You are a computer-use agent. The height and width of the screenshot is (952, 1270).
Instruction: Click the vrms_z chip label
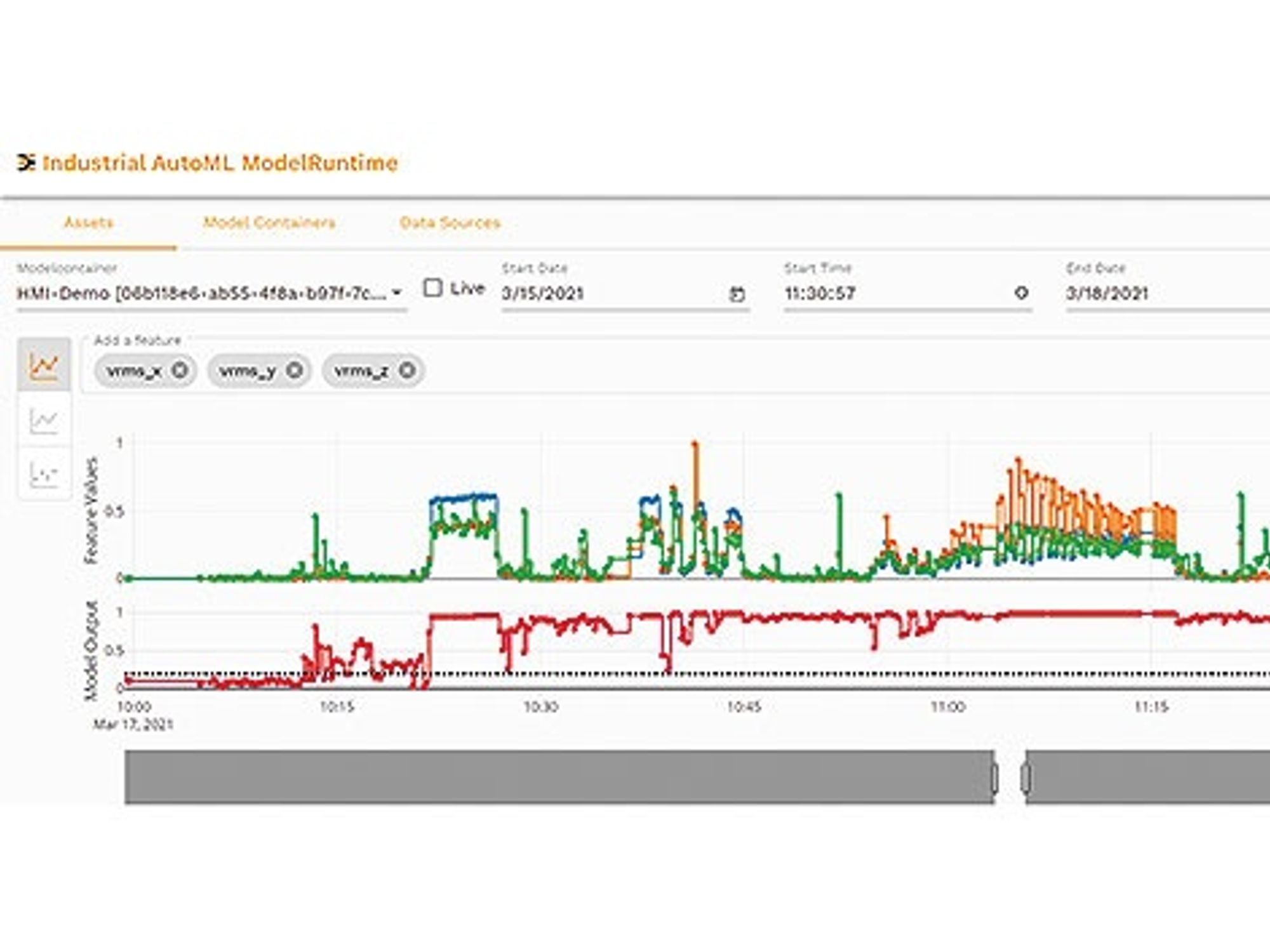[361, 371]
